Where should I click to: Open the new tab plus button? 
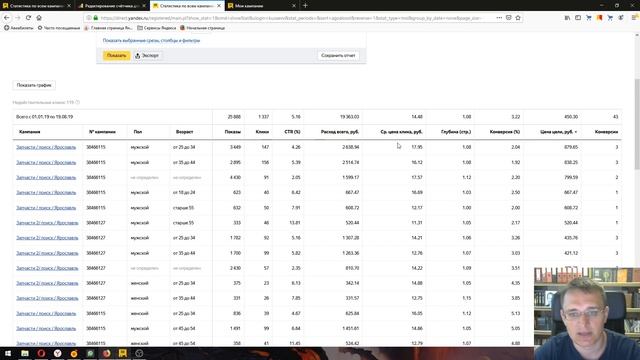coord(305,6)
